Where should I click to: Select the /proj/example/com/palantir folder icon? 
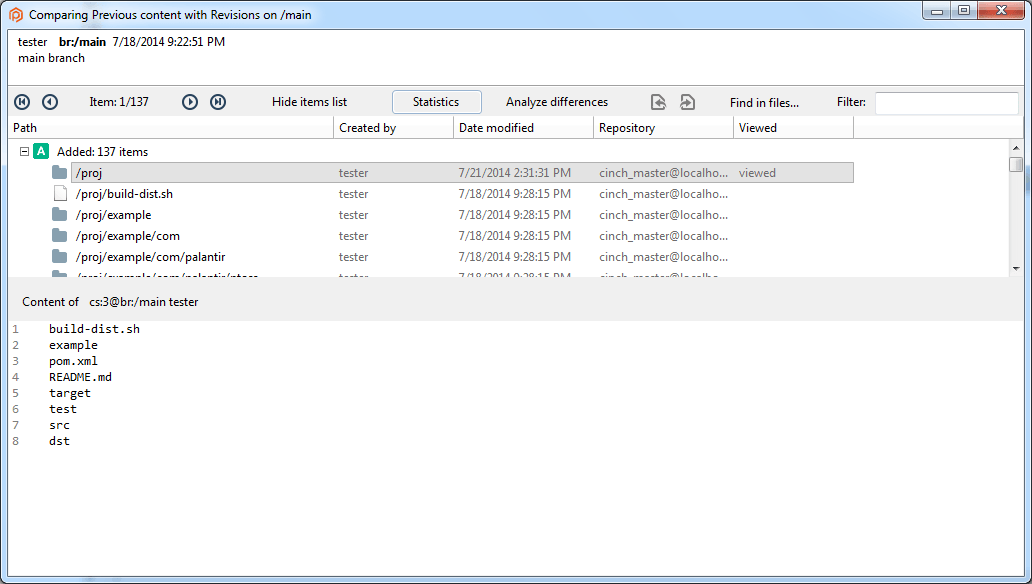[60, 257]
